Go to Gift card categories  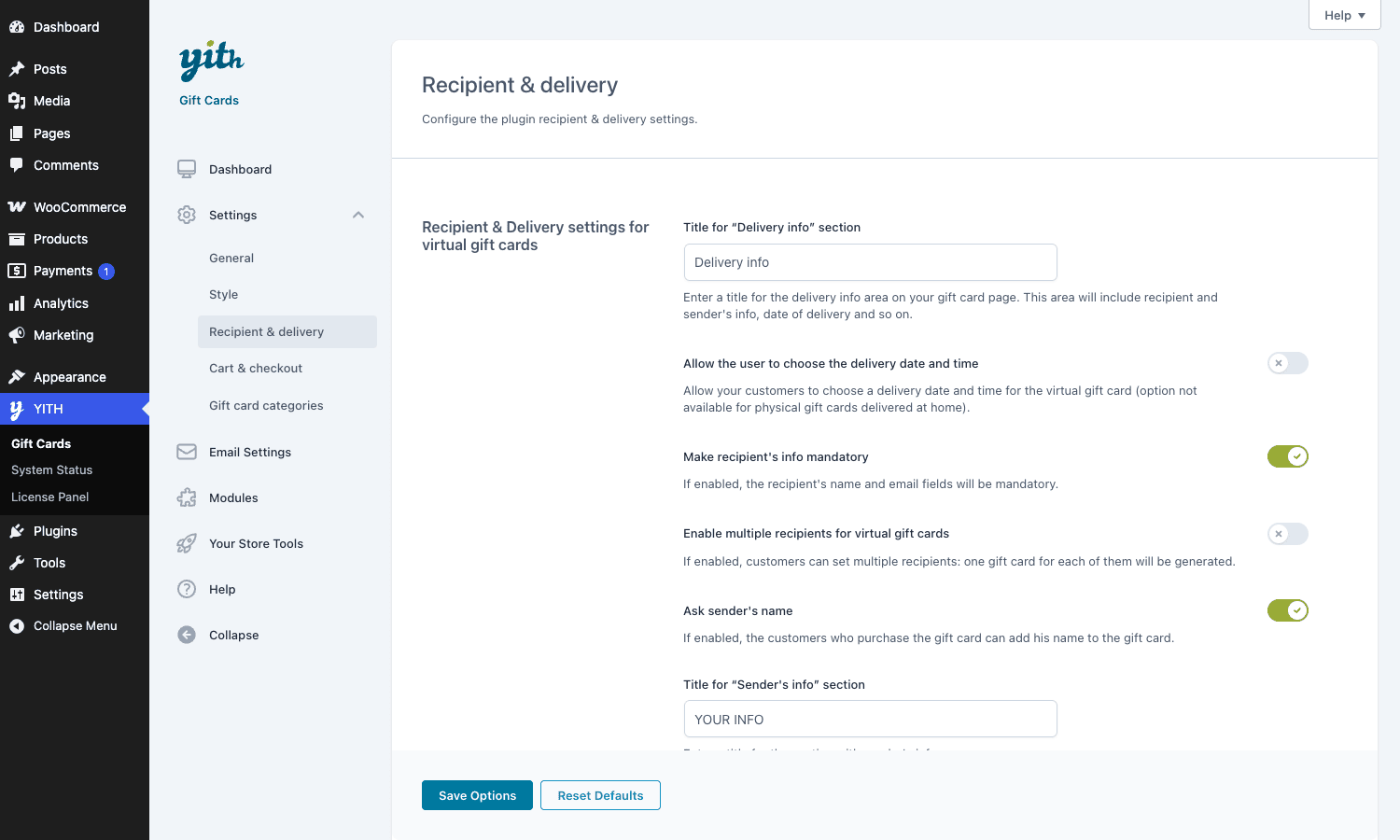266,405
